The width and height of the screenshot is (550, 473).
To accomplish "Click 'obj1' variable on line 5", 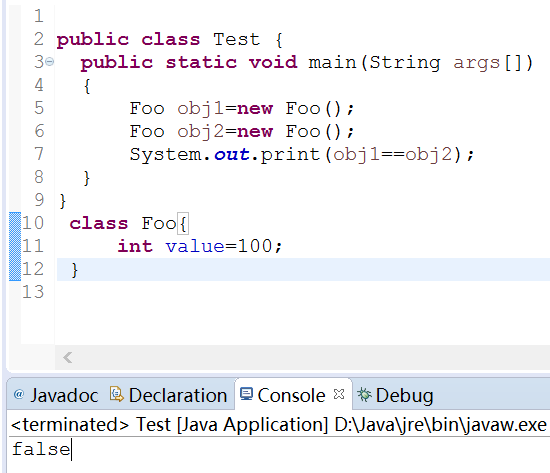I will click(200, 109).
